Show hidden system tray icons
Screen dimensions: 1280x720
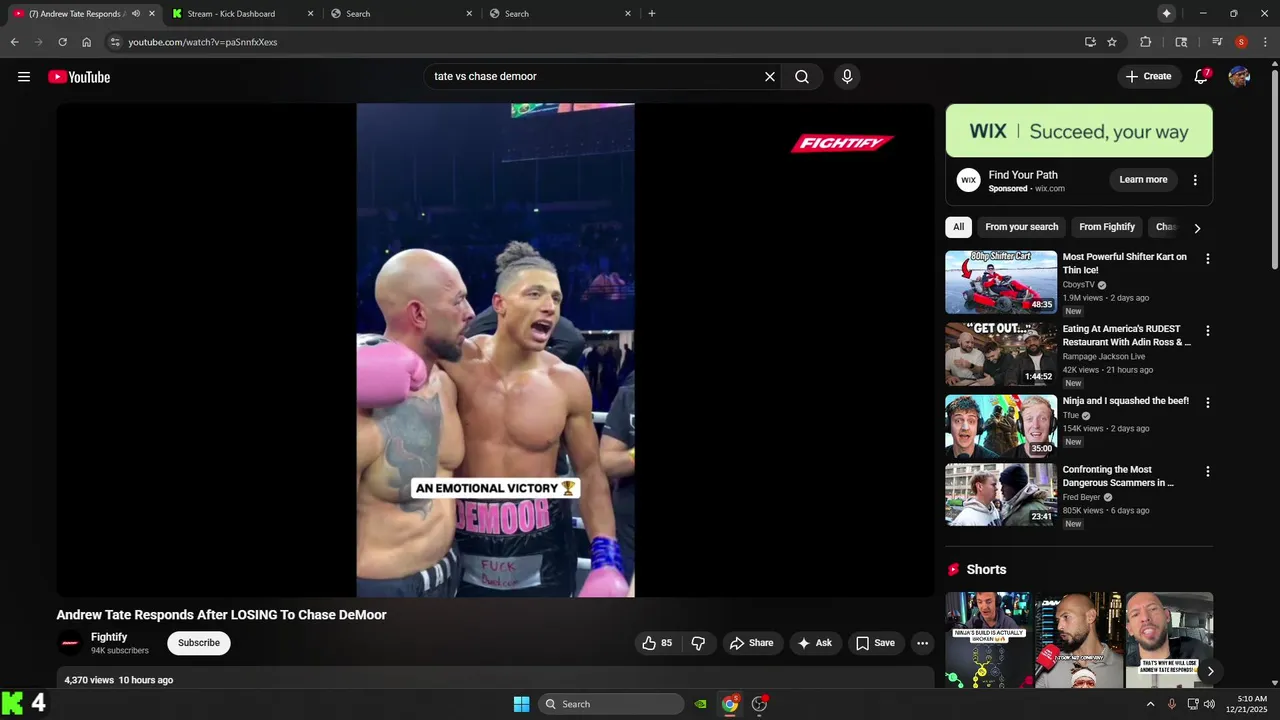coord(1150,704)
